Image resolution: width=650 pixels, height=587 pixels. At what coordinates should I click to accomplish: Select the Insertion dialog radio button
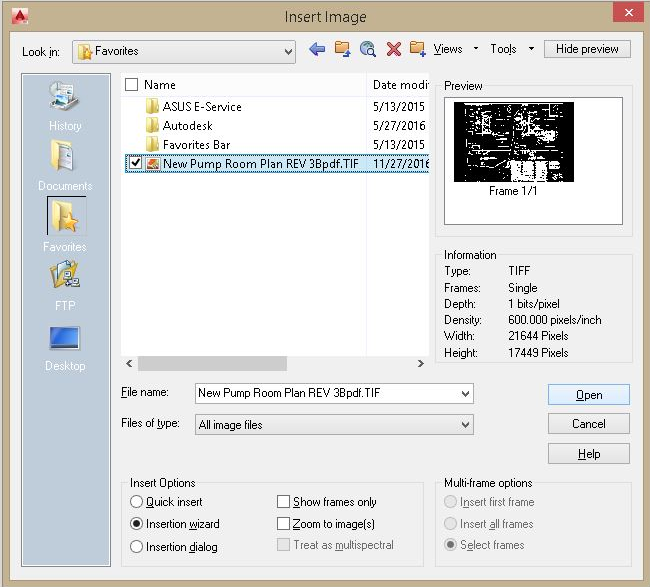(136, 546)
